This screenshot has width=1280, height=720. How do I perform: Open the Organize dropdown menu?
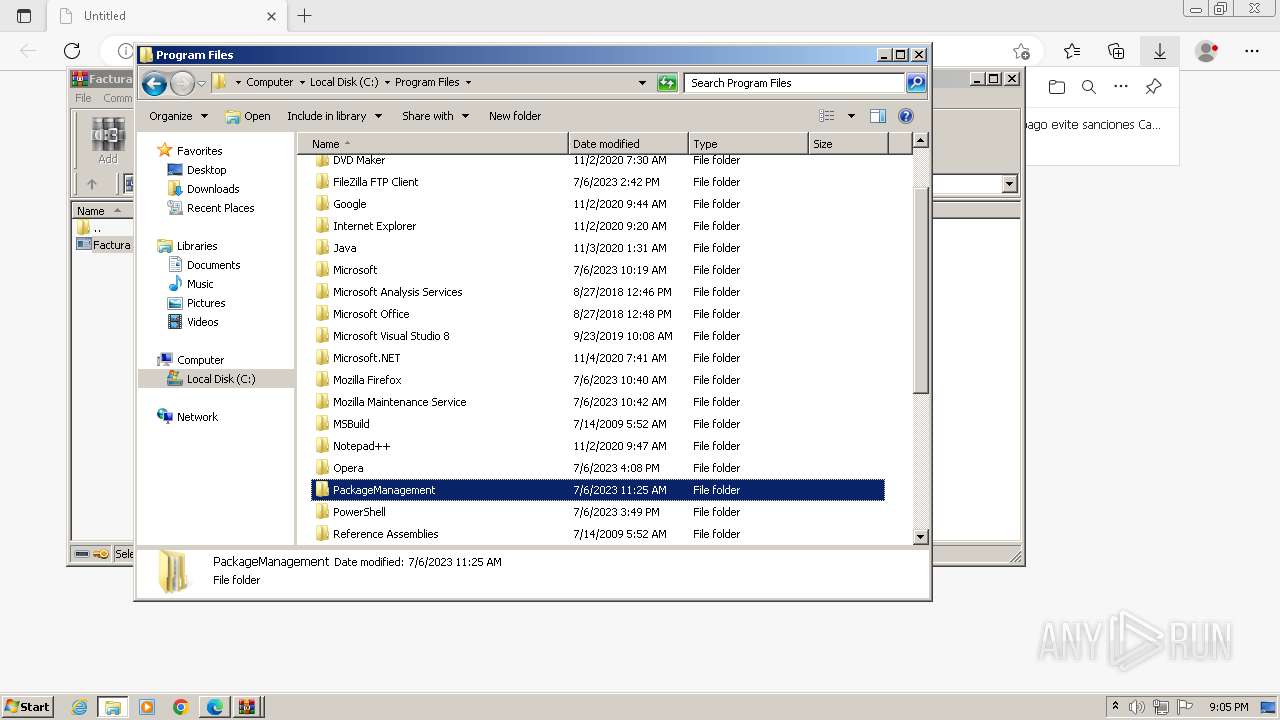pyautogui.click(x=178, y=116)
